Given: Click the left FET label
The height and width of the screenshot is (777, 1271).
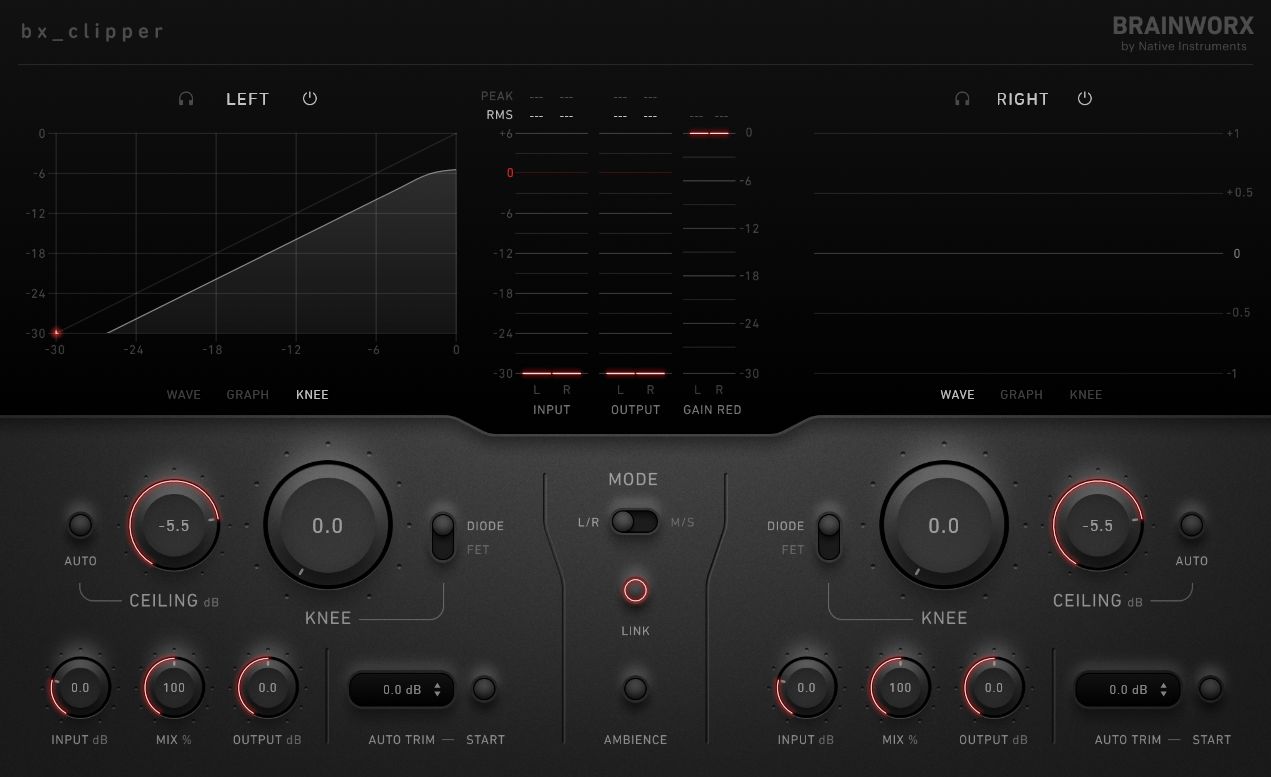Looking at the screenshot, I should coord(478,550).
